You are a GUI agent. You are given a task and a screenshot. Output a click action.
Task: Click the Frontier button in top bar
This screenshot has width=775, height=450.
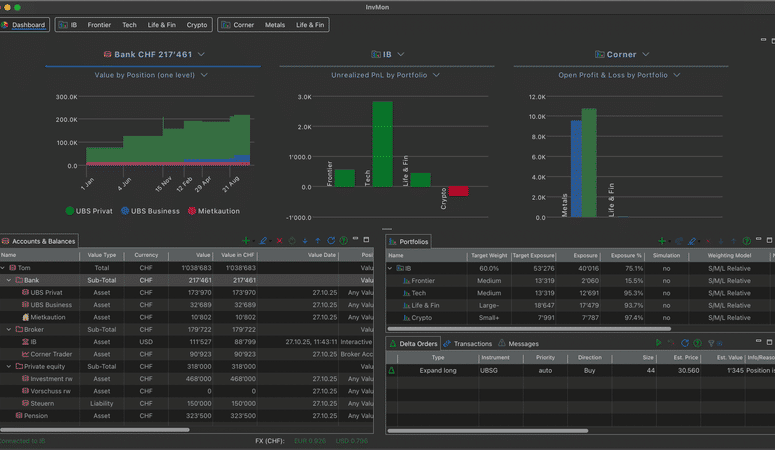pos(99,25)
